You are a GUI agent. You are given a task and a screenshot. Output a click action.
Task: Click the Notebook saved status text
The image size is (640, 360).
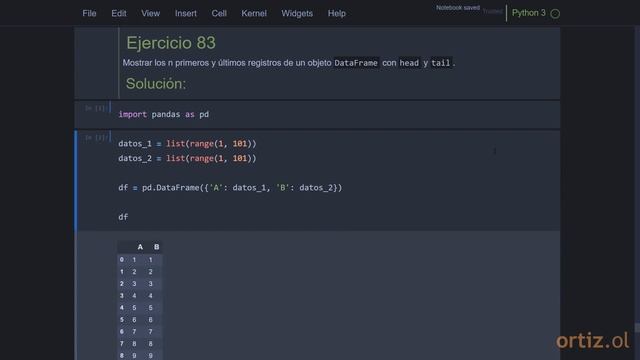coord(458,8)
